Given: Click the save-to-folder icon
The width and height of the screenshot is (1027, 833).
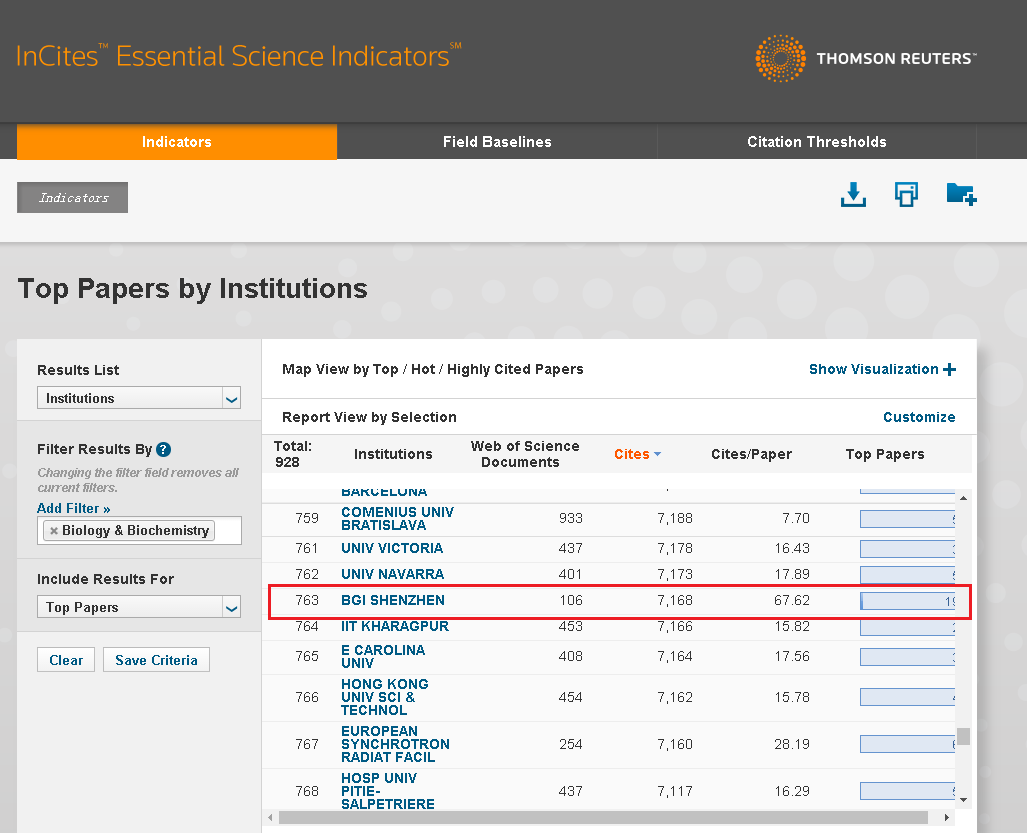Looking at the screenshot, I should pyautogui.click(x=962, y=194).
